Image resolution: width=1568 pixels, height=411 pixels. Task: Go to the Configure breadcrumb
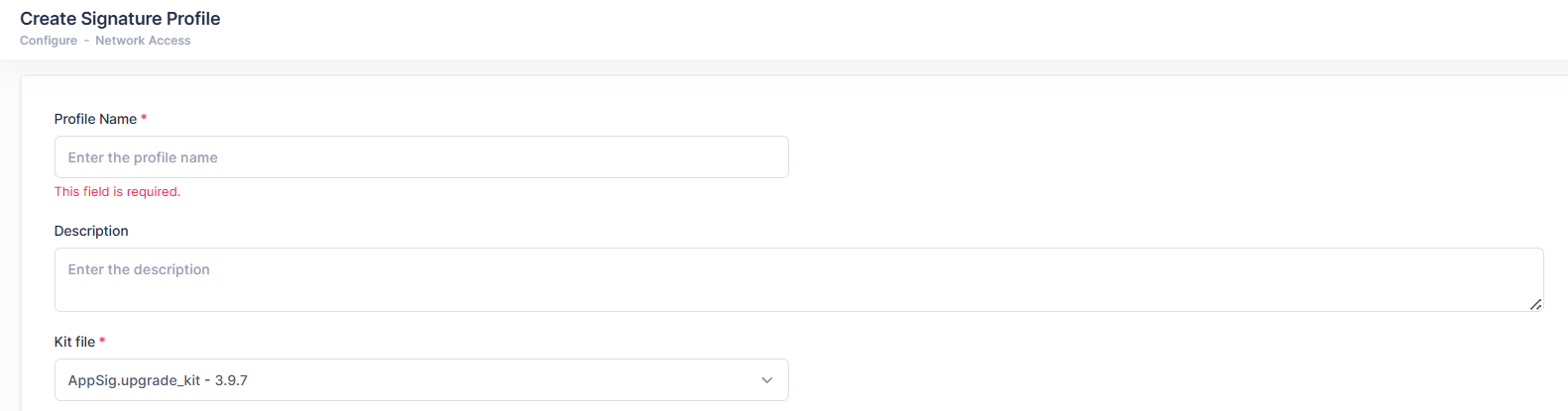[49, 41]
